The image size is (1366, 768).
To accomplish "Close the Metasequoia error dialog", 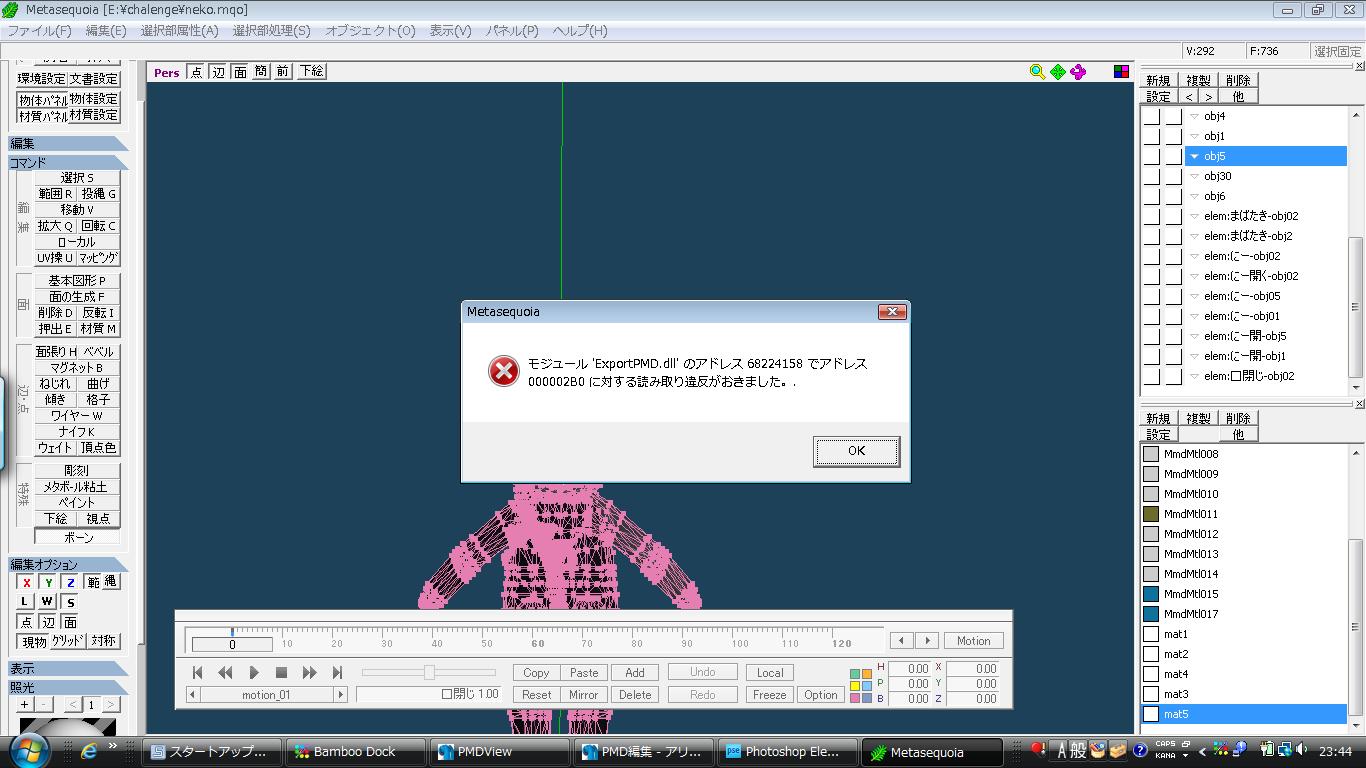I will coord(891,312).
